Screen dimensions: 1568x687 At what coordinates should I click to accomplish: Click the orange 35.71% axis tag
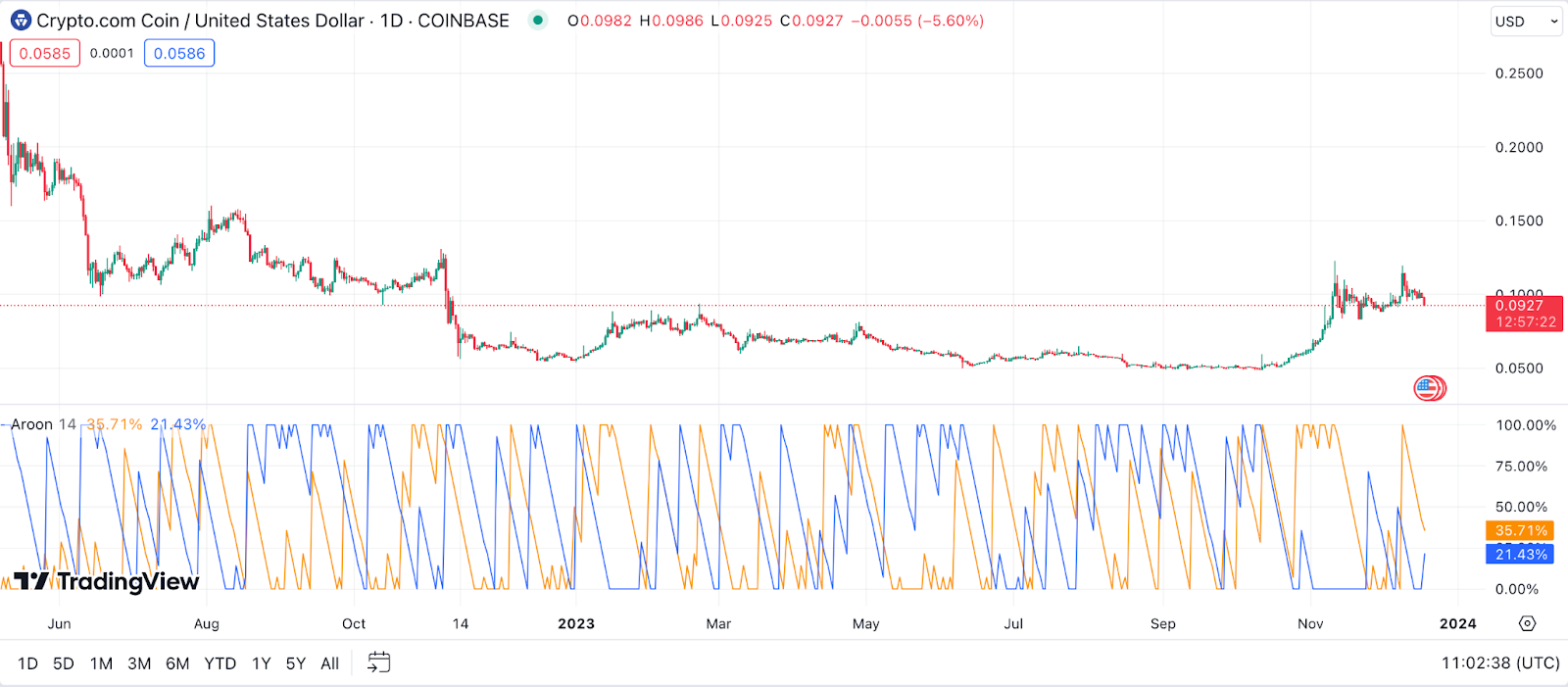(x=1520, y=530)
